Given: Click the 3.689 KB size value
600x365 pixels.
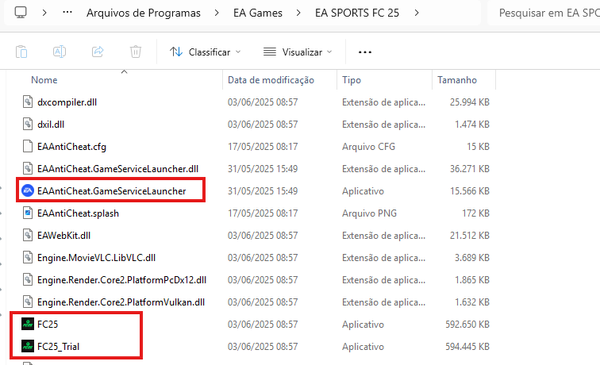Looking at the screenshot, I should click(472, 257).
